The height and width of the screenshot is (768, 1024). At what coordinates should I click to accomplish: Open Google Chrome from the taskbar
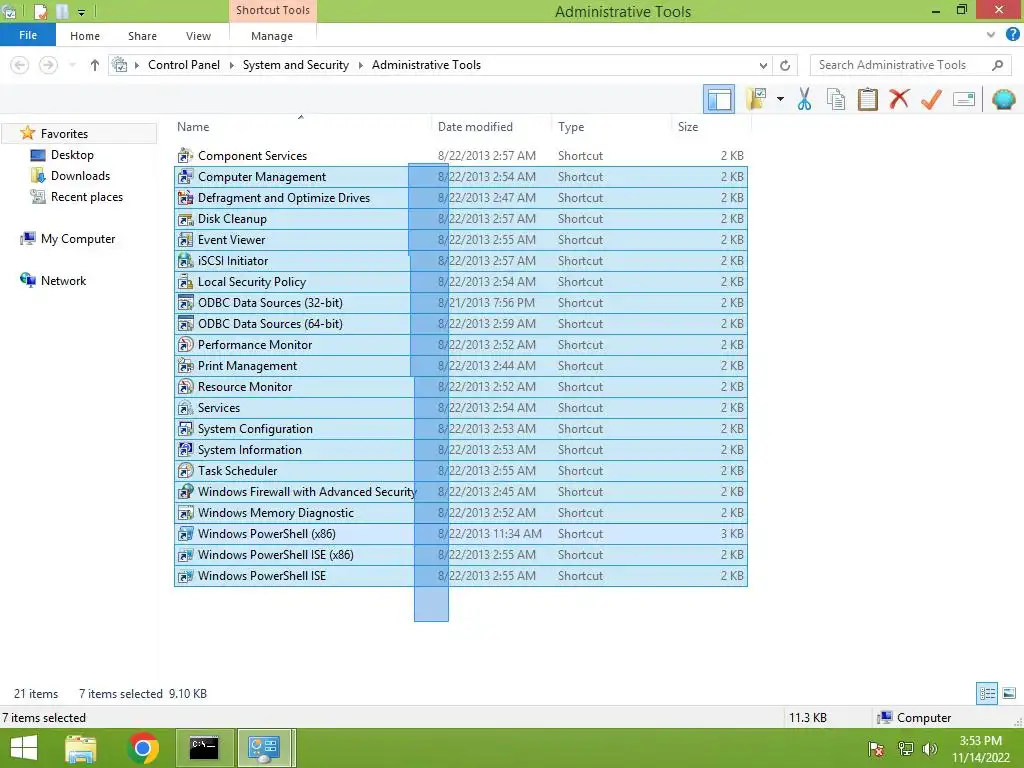[143, 748]
